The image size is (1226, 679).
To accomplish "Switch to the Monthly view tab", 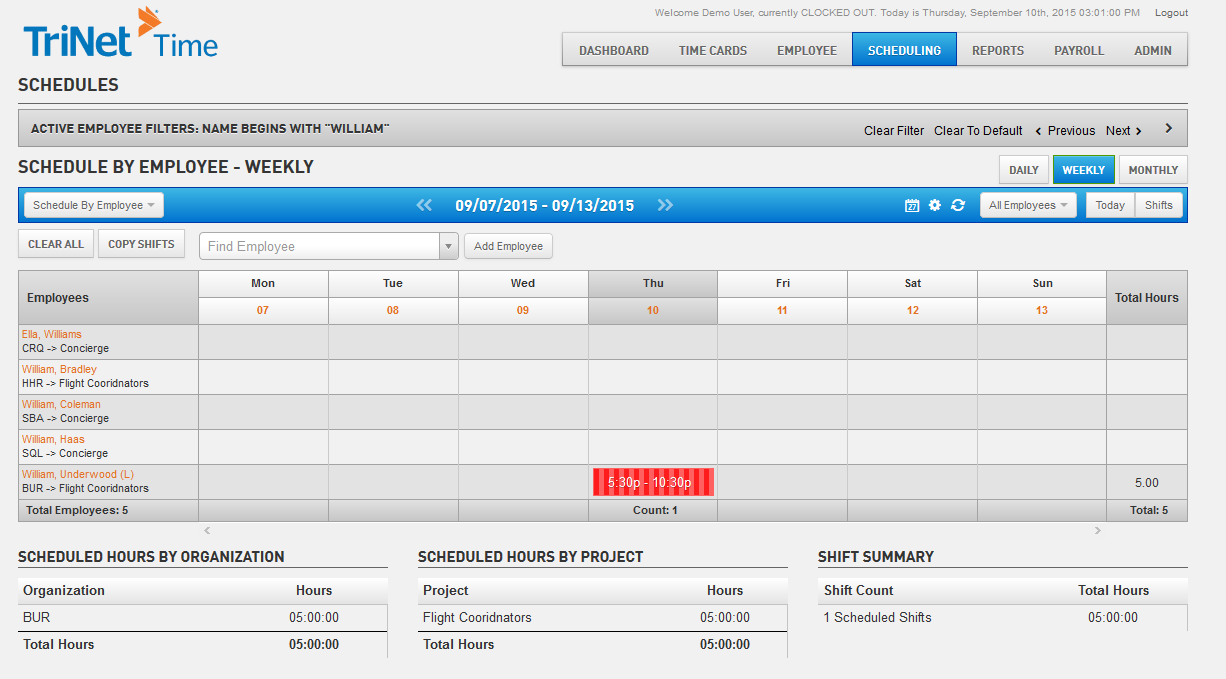I will tap(1153, 170).
